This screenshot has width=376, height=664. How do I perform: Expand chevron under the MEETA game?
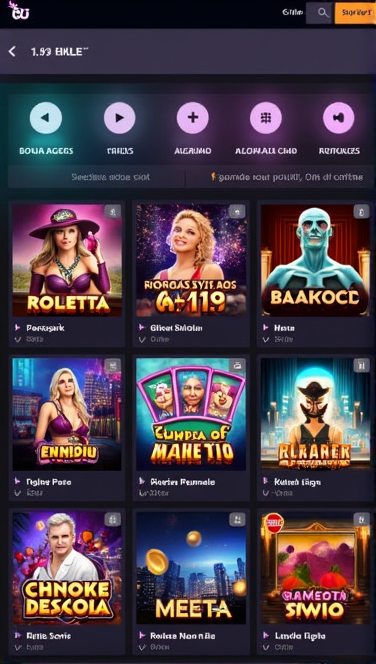coord(142,647)
